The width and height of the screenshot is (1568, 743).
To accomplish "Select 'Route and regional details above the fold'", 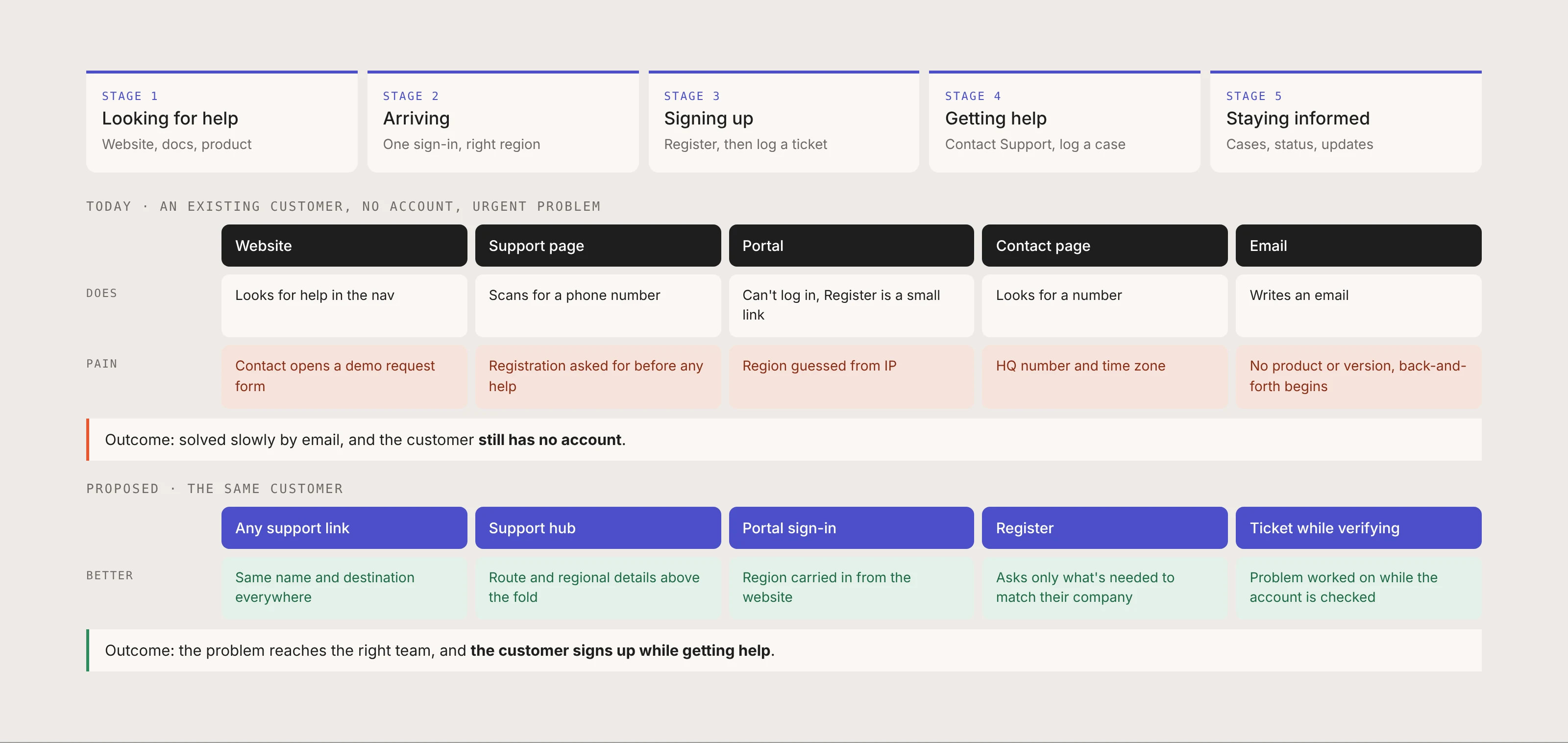I will pyautogui.click(x=598, y=588).
